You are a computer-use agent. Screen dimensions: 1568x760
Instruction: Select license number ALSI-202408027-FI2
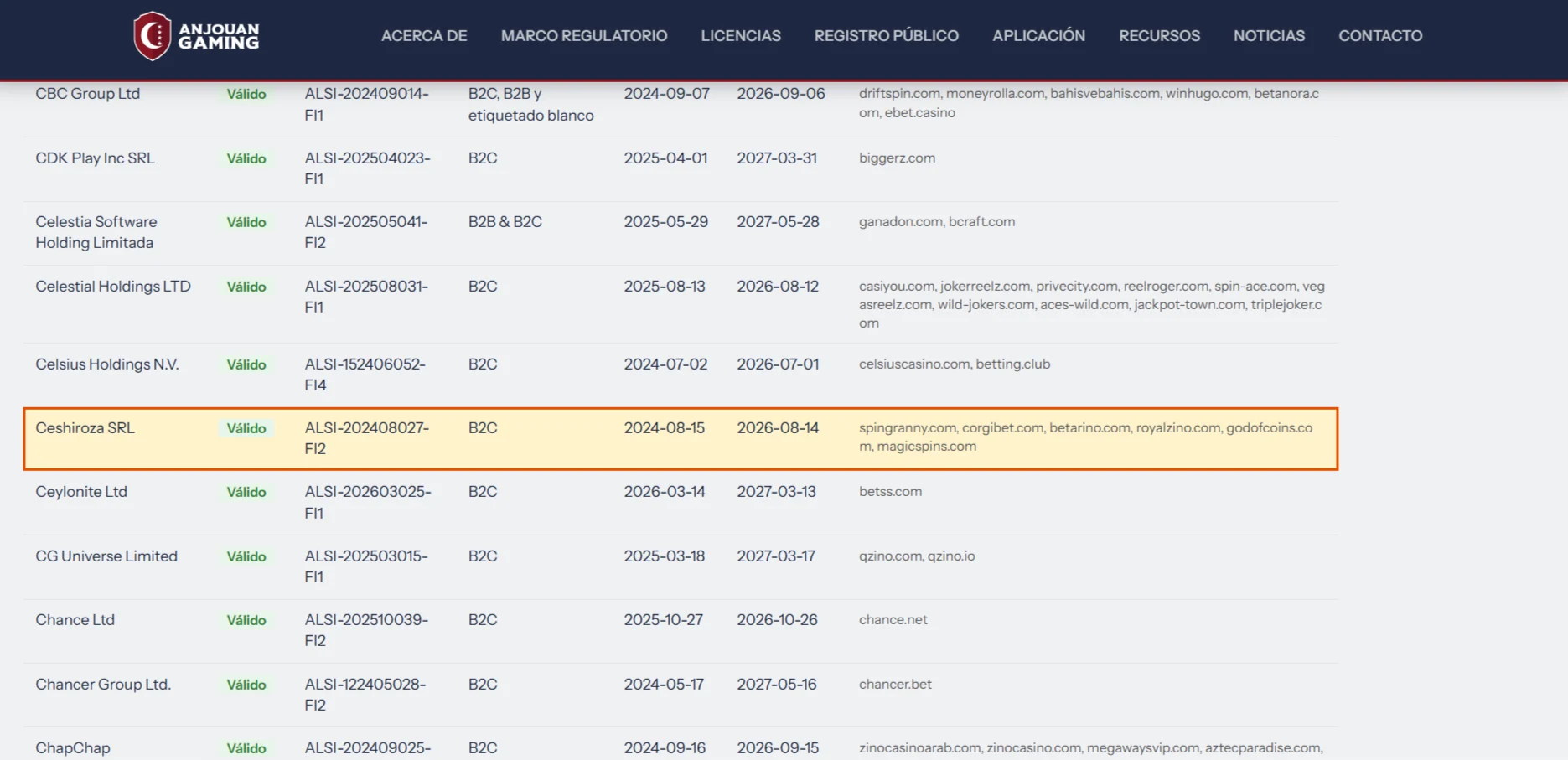367,438
